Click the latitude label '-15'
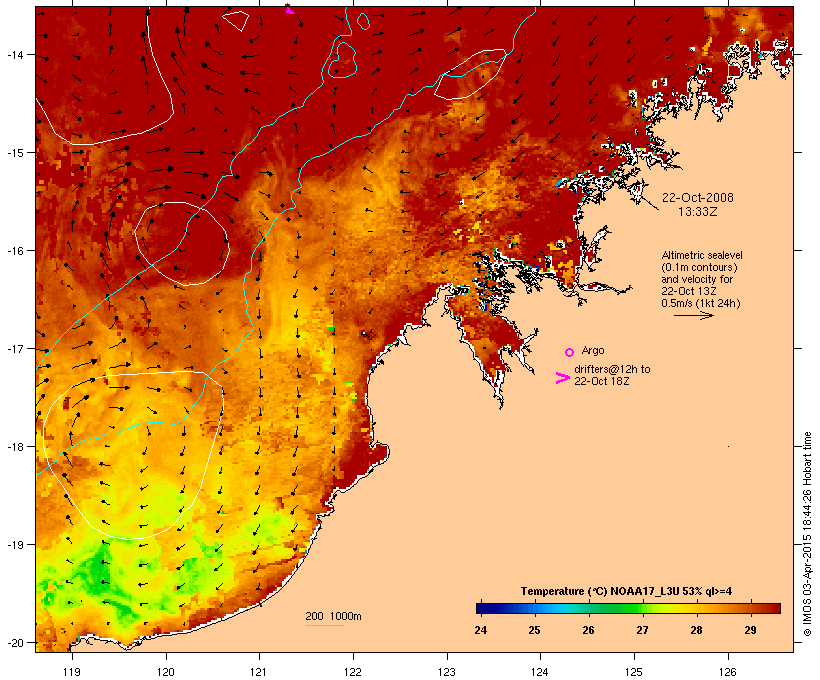820x680 pixels. coord(15,152)
